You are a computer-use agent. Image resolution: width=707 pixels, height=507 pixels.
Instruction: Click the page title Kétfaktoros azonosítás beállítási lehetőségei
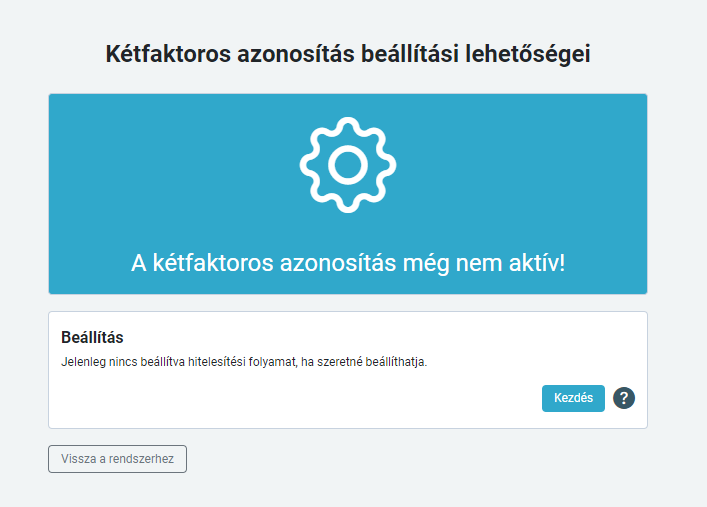click(x=348, y=54)
